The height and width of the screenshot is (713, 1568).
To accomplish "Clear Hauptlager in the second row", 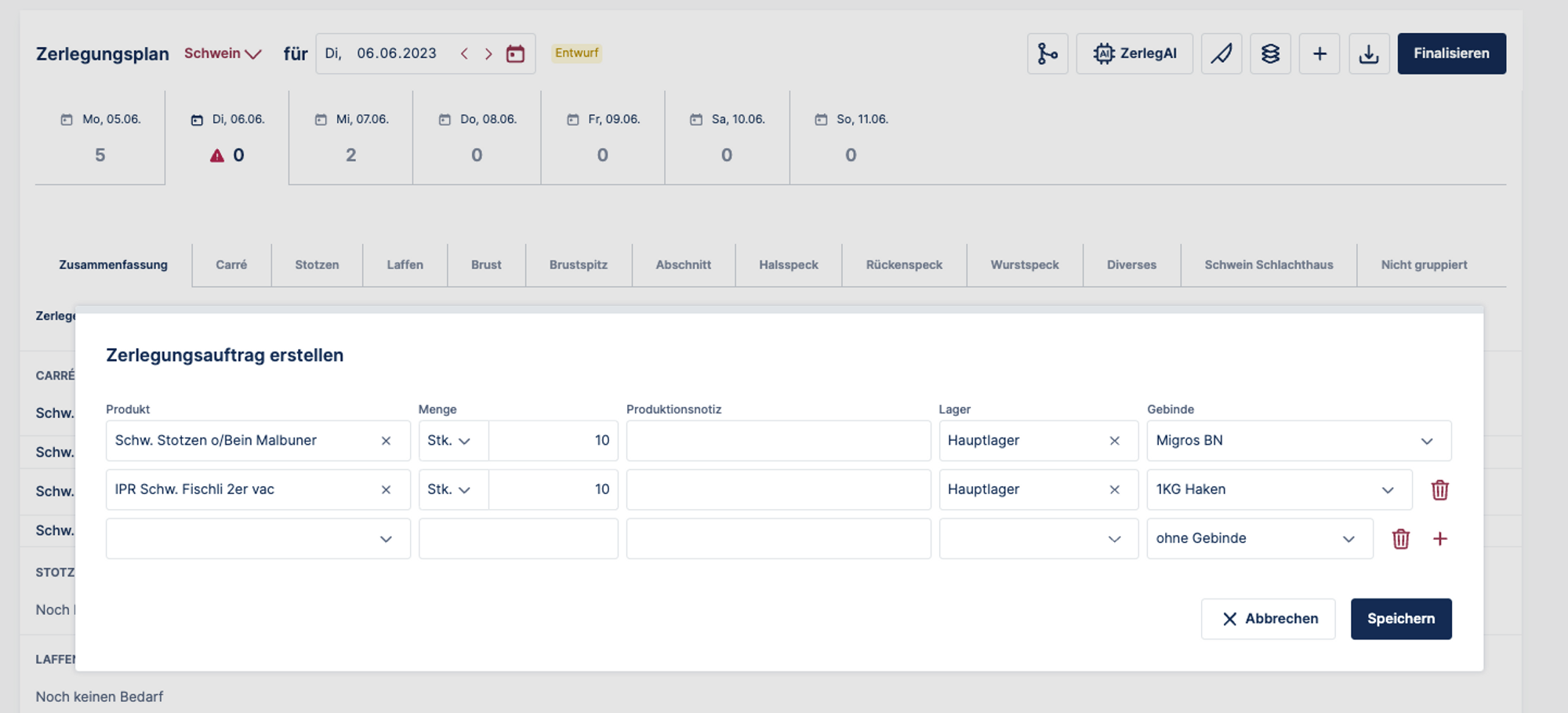I will click(x=1114, y=489).
